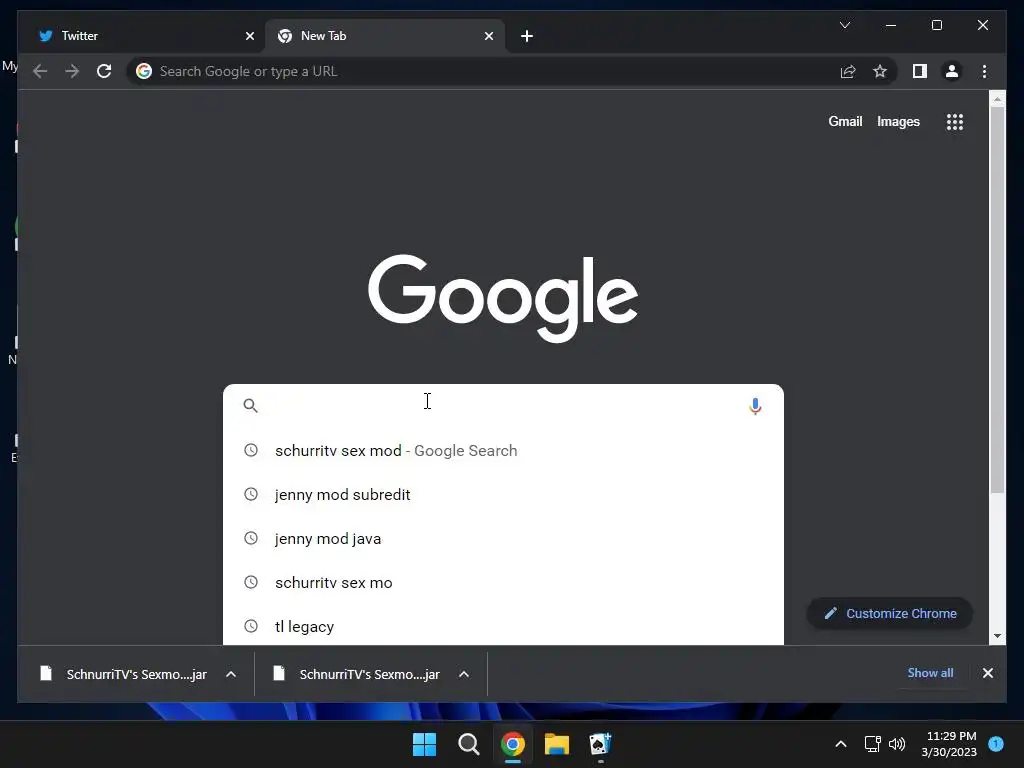Screen dimensions: 1024x768
Task: Open the notification badge in taskbar
Action: pyautogui.click(x=996, y=743)
